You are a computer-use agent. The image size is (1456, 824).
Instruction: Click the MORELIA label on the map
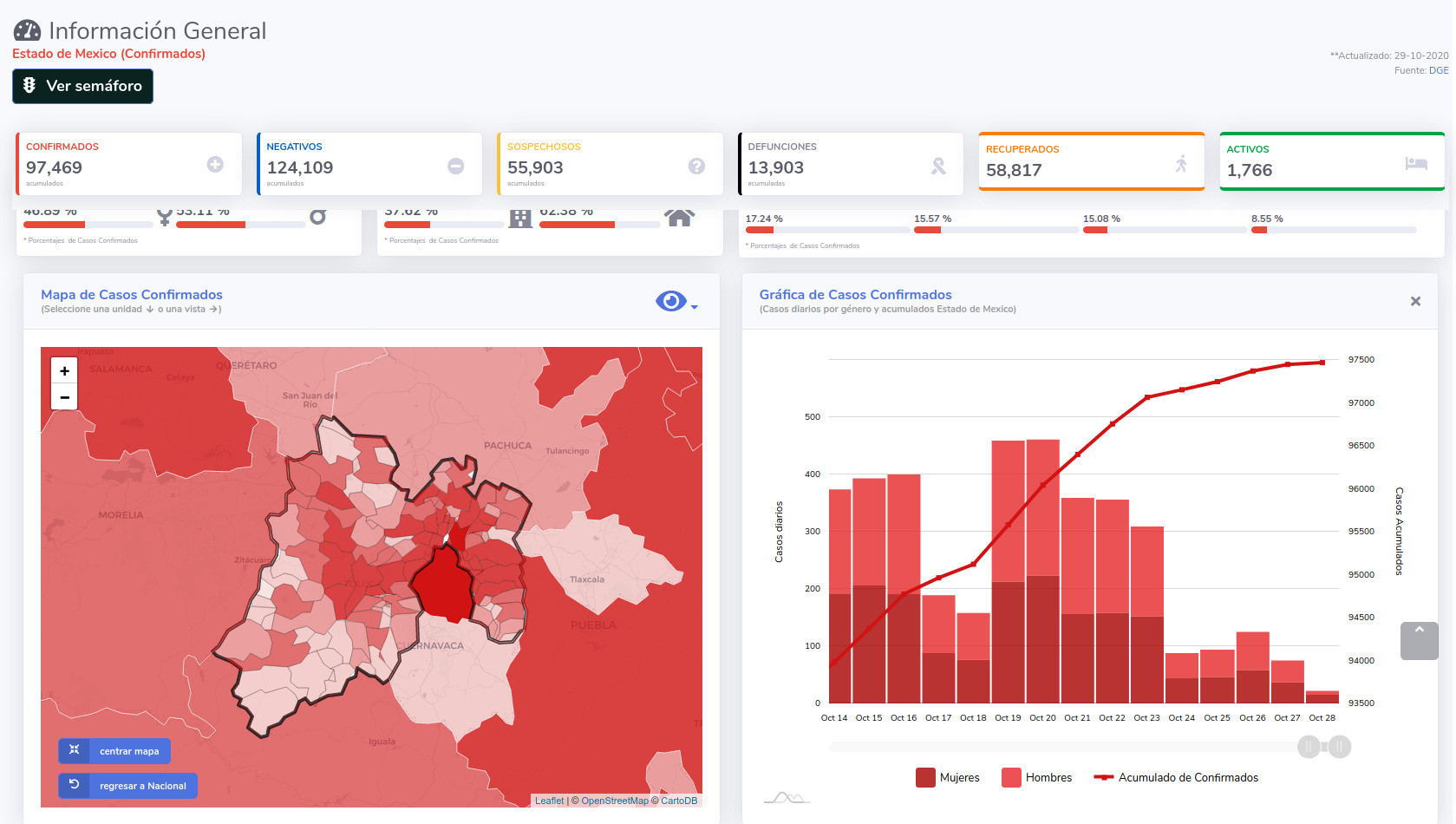pos(121,515)
